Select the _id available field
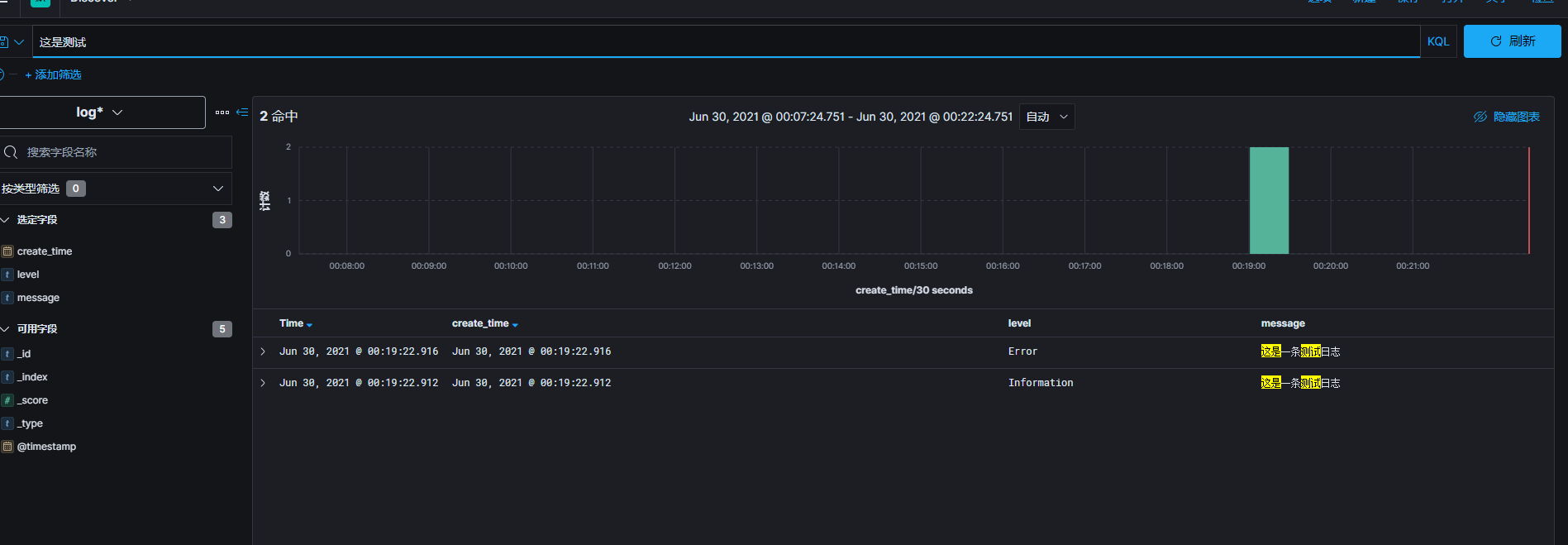Image resolution: width=1568 pixels, height=545 pixels. [24, 354]
